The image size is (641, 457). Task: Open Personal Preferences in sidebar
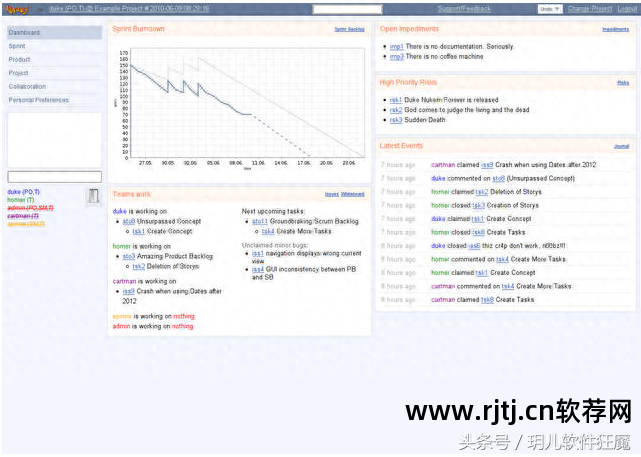(54, 100)
